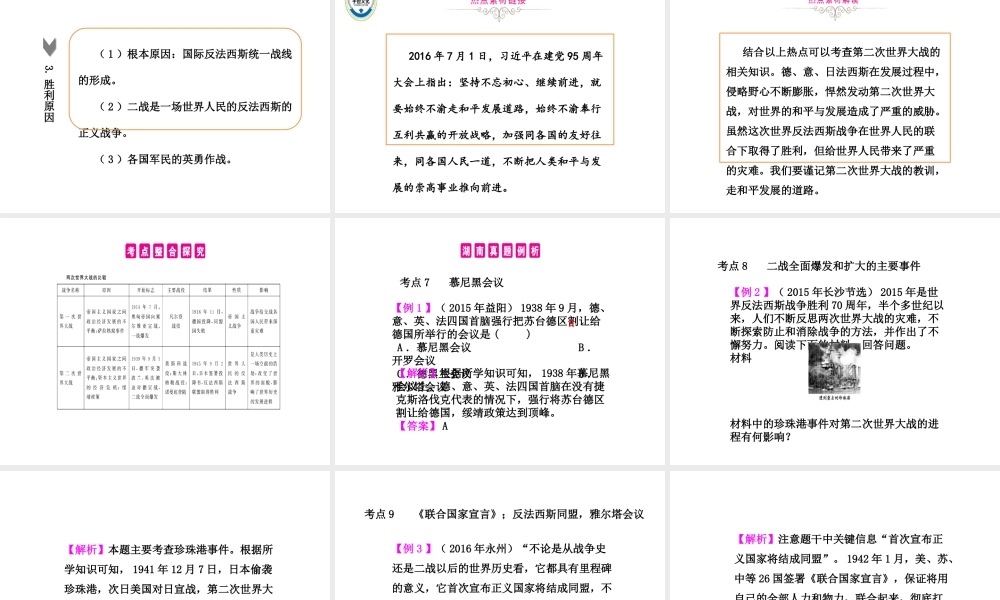The image size is (1000, 600).
Task: Click the downward chevron icon above 胜利原因
Action: (x=50, y=47)
